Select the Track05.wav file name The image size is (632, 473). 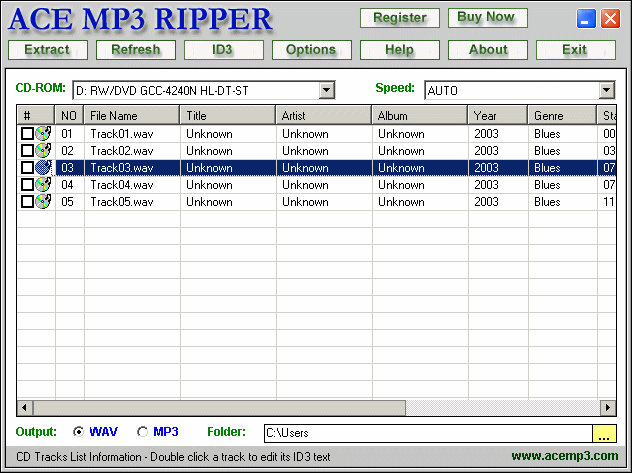pyautogui.click(x=122, y=201)
